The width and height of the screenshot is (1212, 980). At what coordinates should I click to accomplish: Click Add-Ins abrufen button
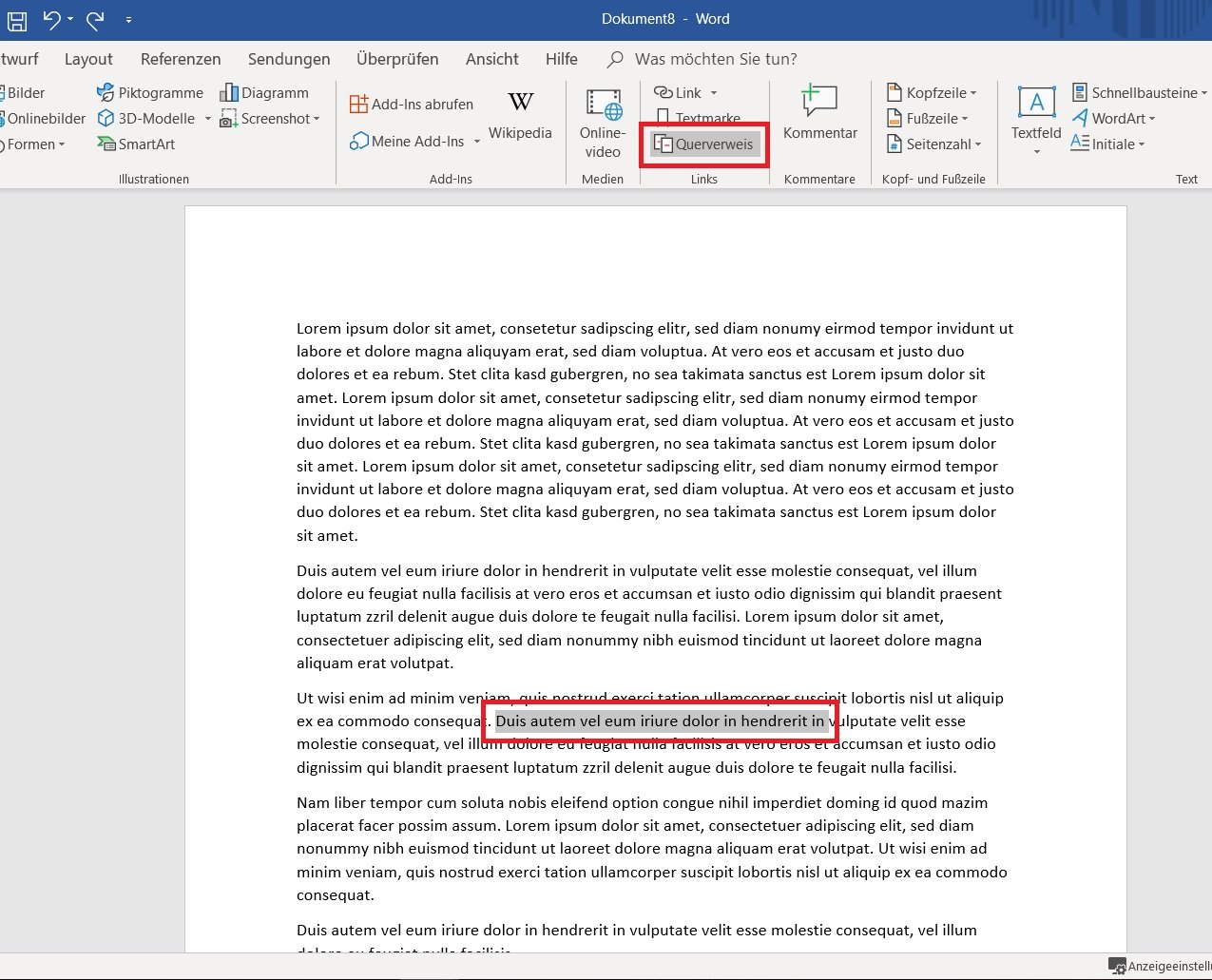(411, 105)
